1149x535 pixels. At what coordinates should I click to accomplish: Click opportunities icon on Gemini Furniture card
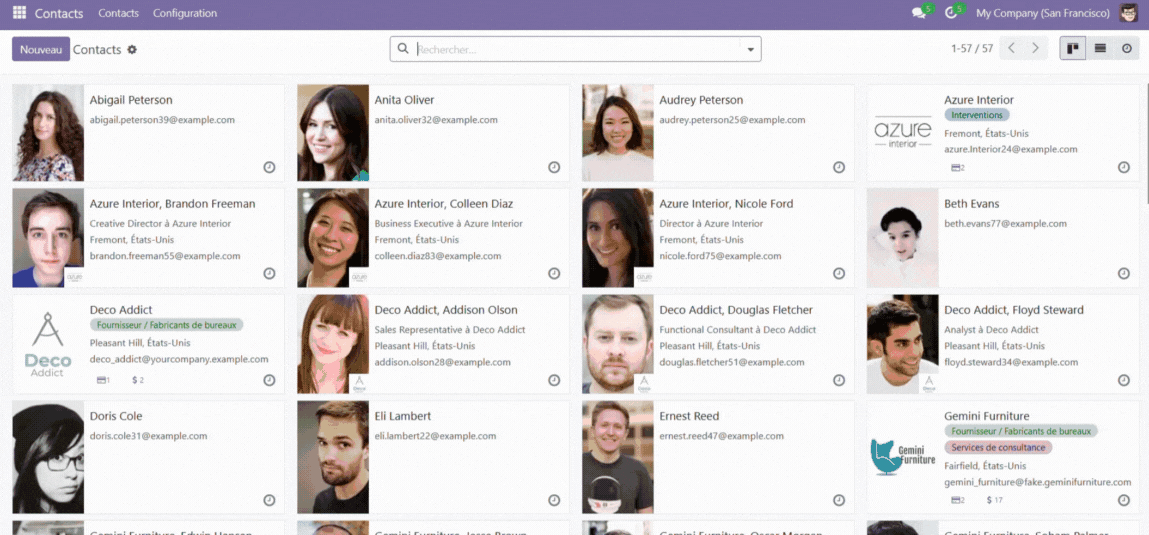point(958,500)
